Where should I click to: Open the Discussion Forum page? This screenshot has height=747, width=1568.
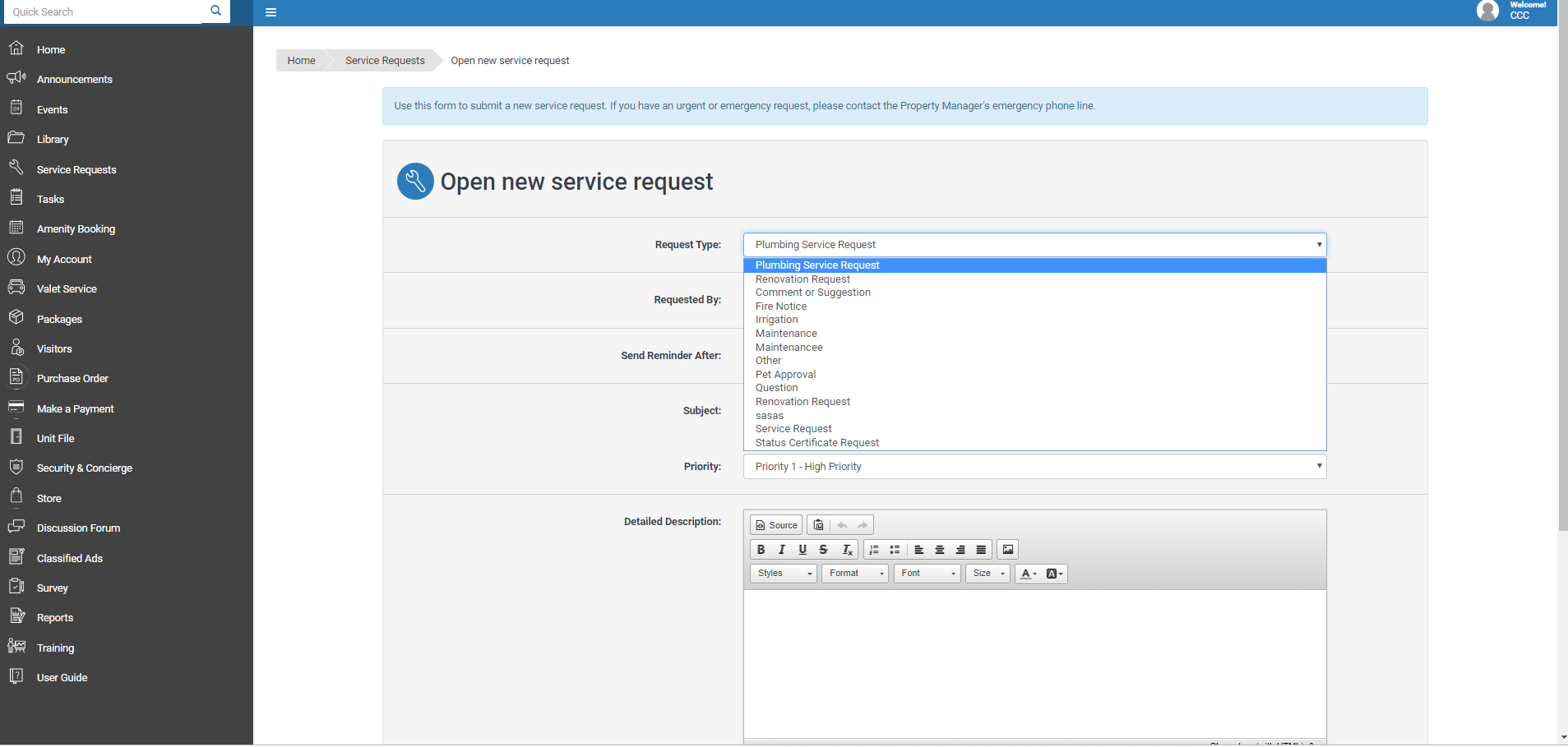(x=78, y=528)
